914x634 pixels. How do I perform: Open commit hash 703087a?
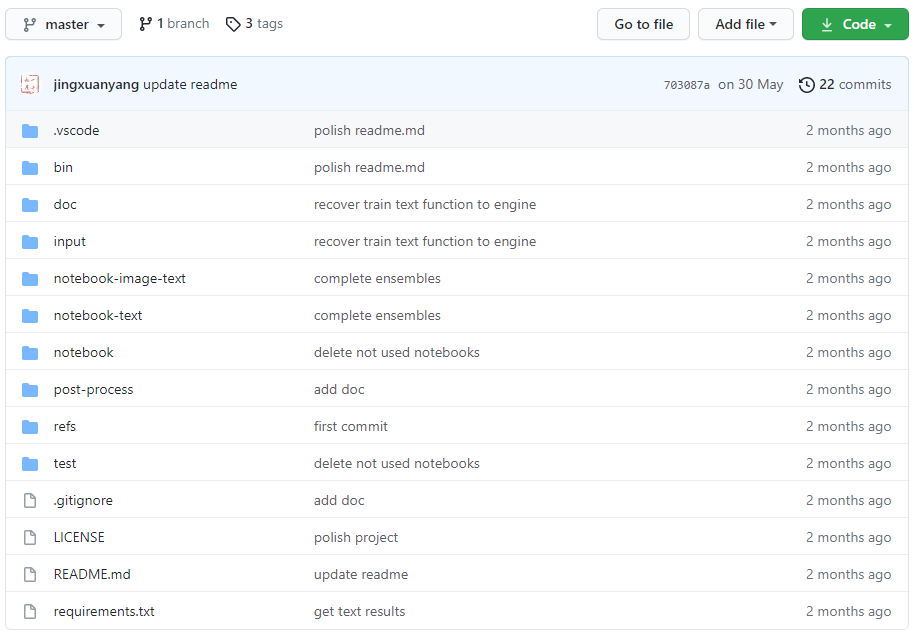coord(686,85)
